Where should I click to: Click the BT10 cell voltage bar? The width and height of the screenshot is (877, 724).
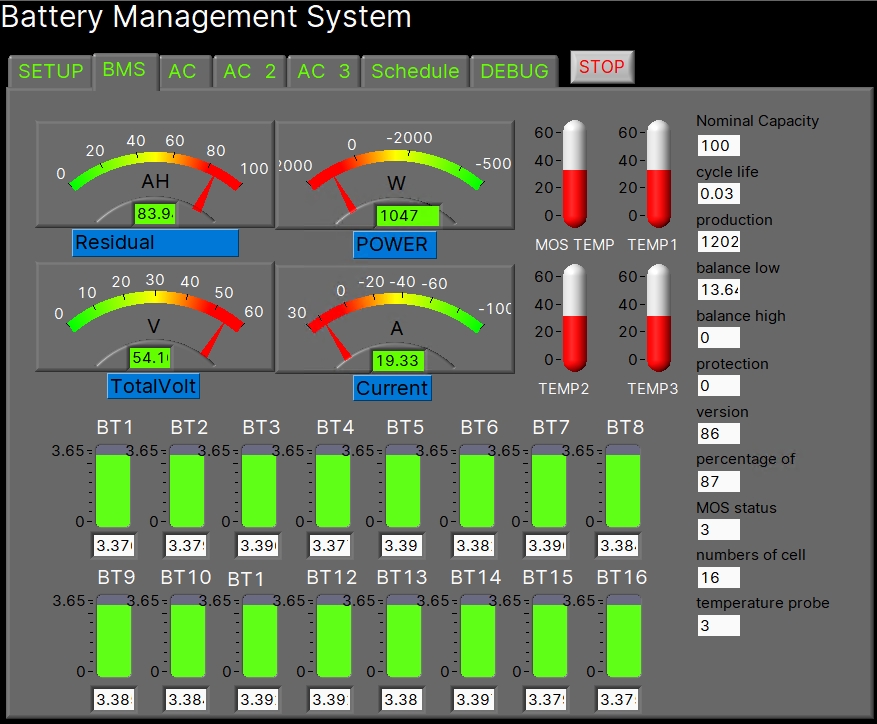point(188,636)
